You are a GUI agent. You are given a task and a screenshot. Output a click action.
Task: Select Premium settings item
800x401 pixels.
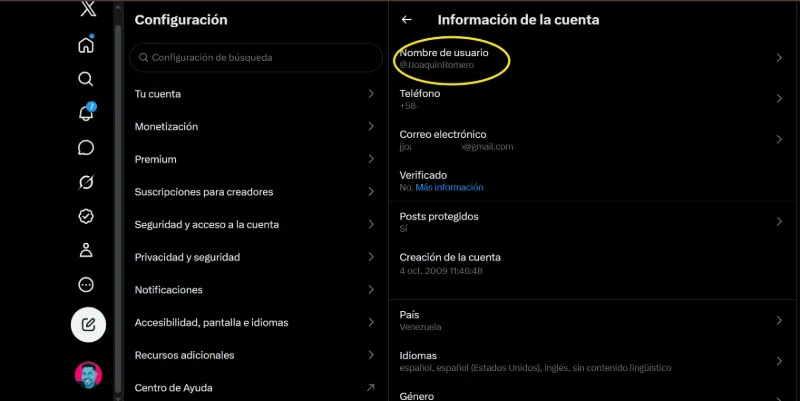(x=255, y=159)
